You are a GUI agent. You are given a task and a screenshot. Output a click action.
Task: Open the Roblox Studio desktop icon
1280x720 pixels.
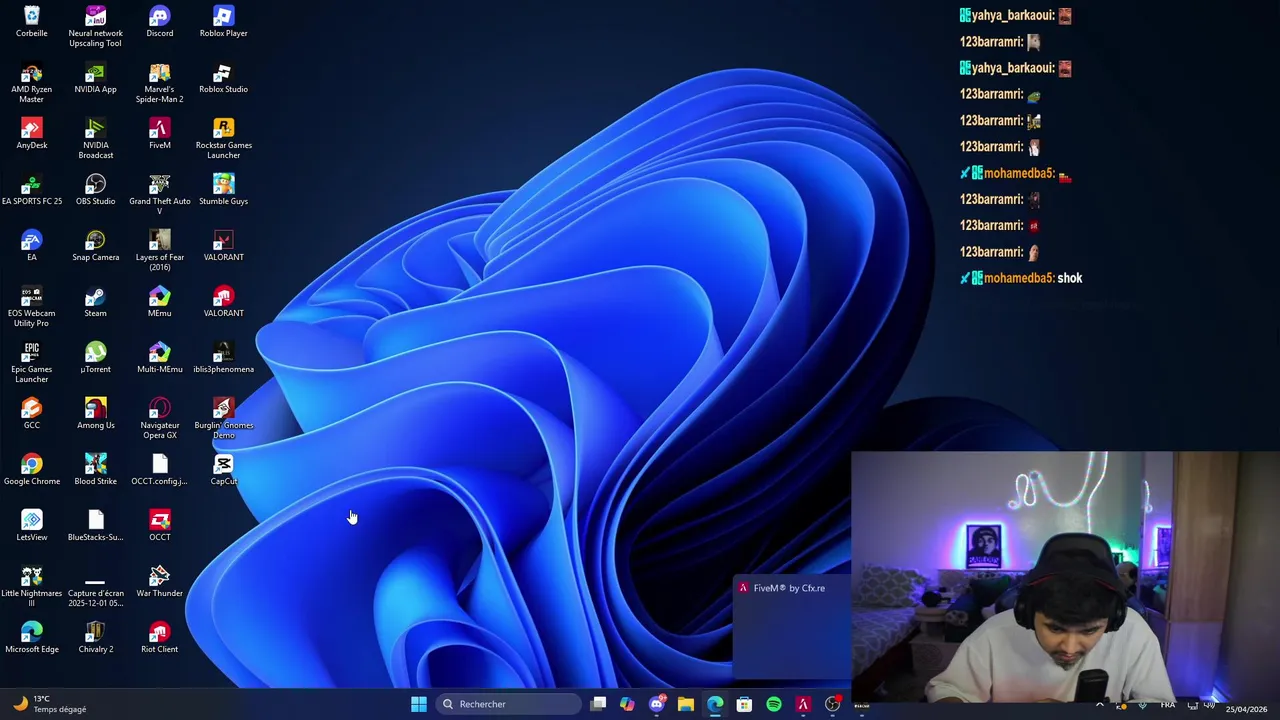[223, 79]
